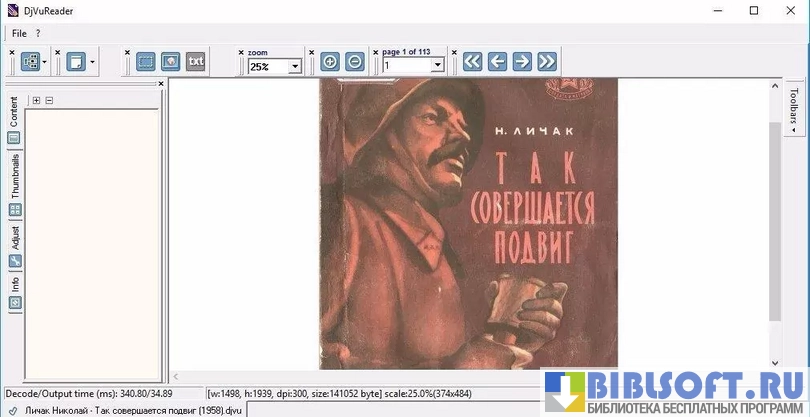The width and height of the screenshot is (810, 417).
Task: Open the File menu
Action: pos(19,33)
